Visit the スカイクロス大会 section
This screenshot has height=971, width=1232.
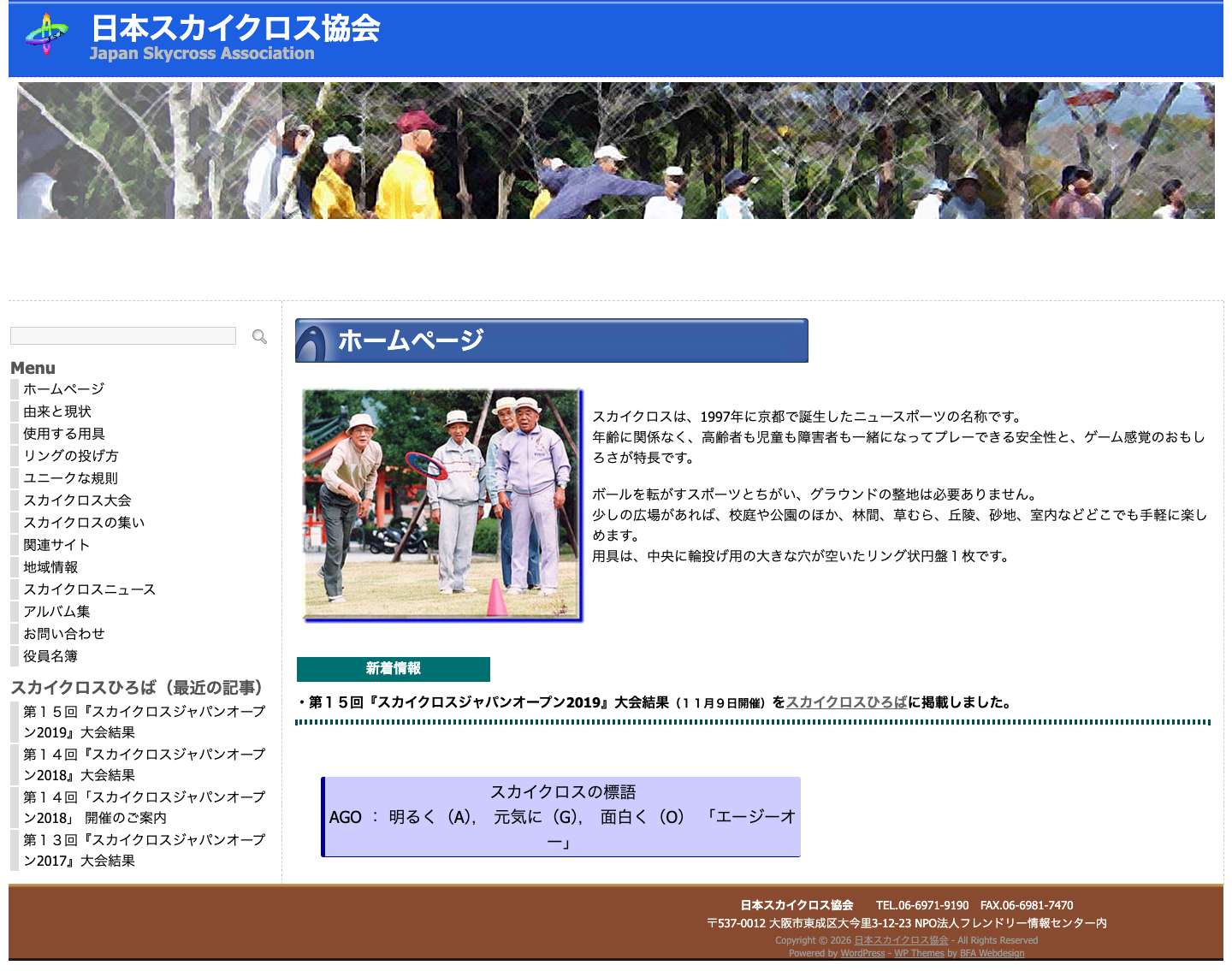(x=80, y=500)
